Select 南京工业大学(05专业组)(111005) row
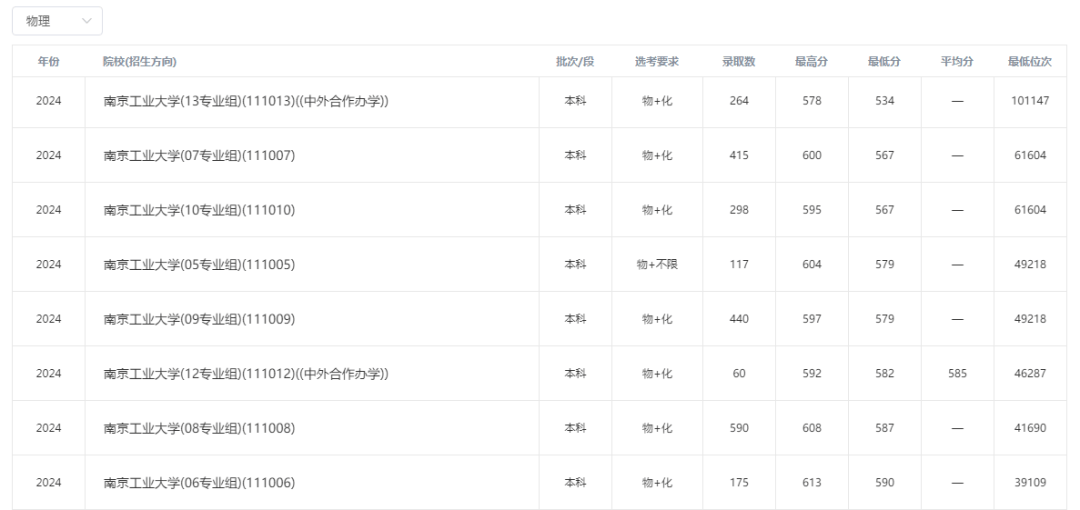Viewport: 1080px width, 510px height. pyautogui.click(x=539, y=264)
